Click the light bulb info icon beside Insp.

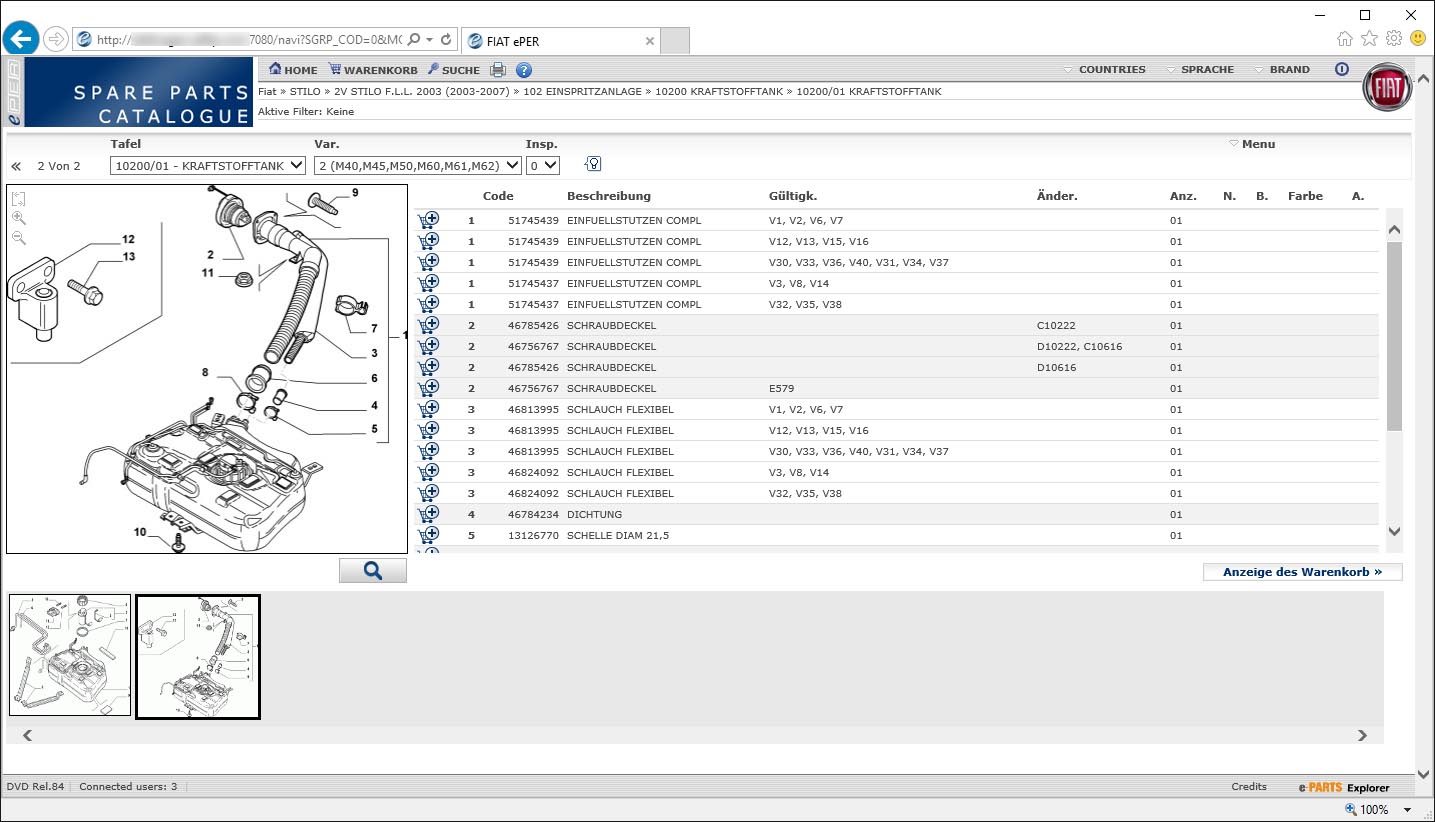coord(593,165)
